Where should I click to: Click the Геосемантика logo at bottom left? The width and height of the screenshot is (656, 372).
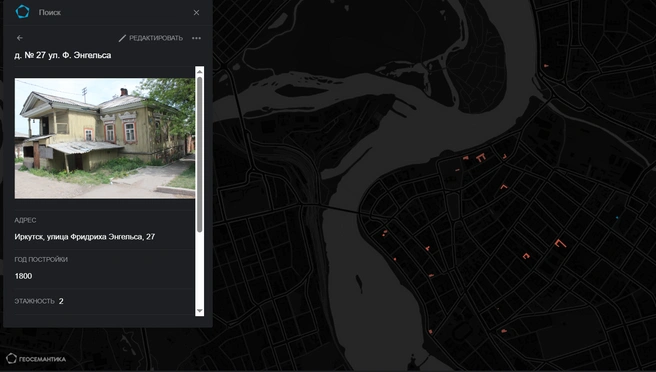tap(36, 359)
